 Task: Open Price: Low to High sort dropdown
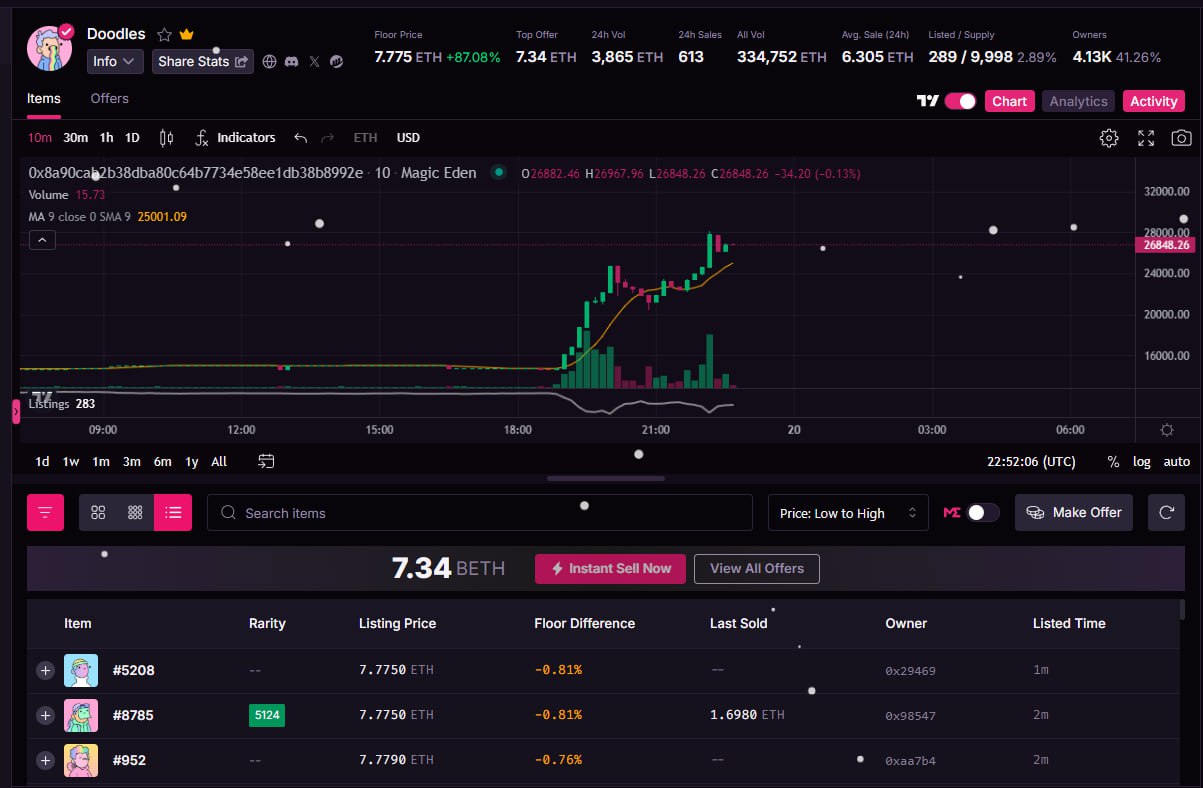(848, 513)
